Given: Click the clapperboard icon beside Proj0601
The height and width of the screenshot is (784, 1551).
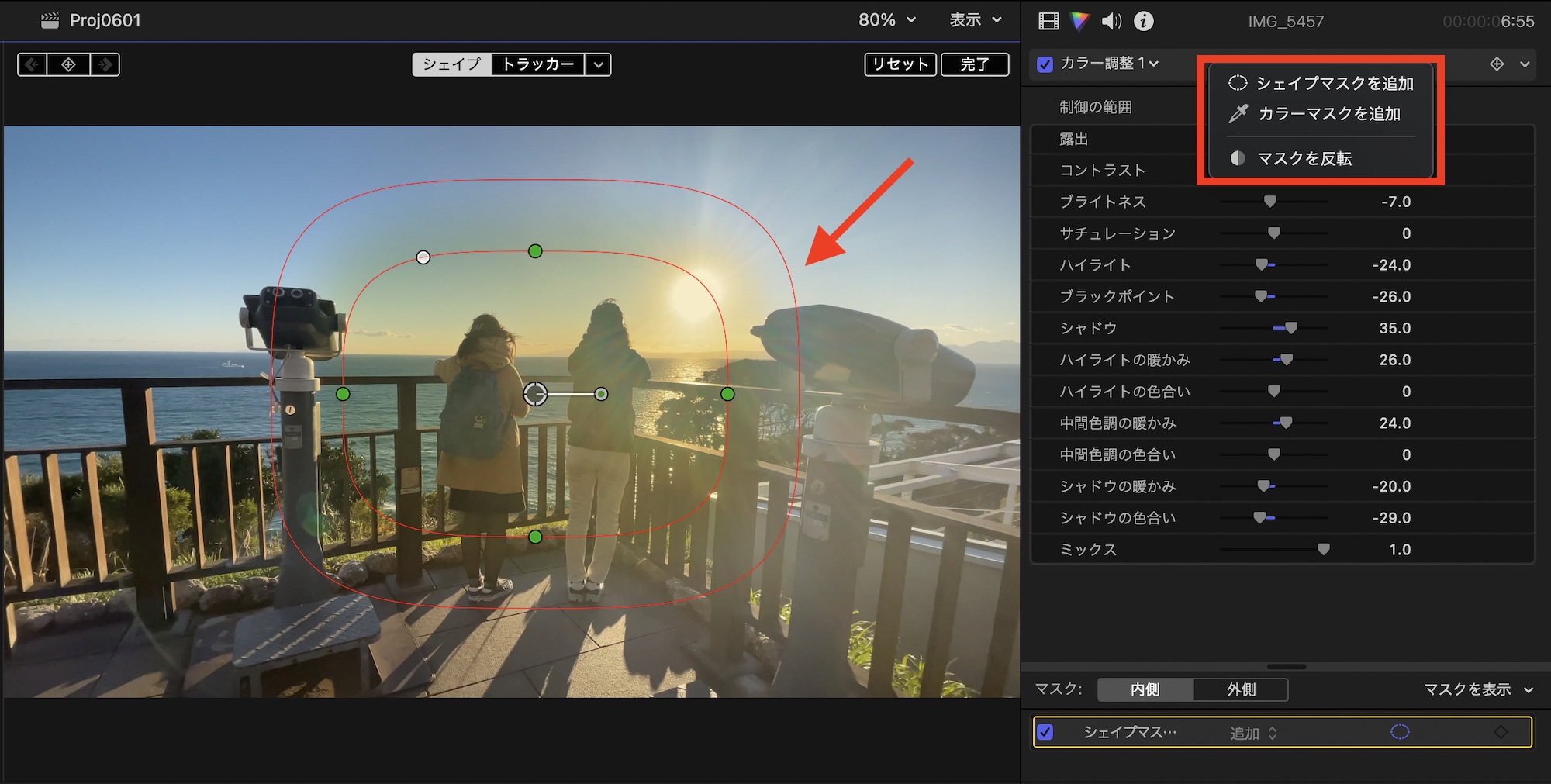Looking at the screenshot, I should tap(50, 20).
